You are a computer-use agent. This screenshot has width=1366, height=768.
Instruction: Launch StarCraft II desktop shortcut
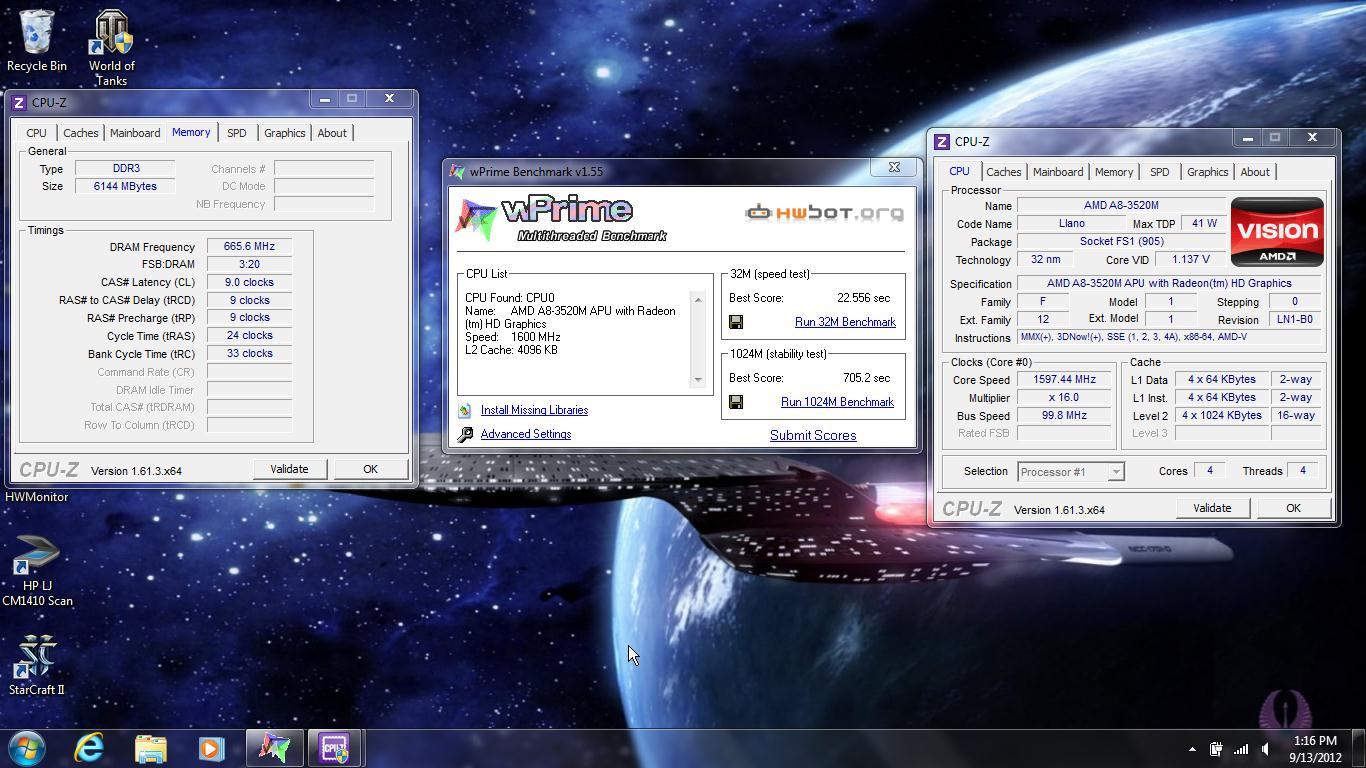37,665
